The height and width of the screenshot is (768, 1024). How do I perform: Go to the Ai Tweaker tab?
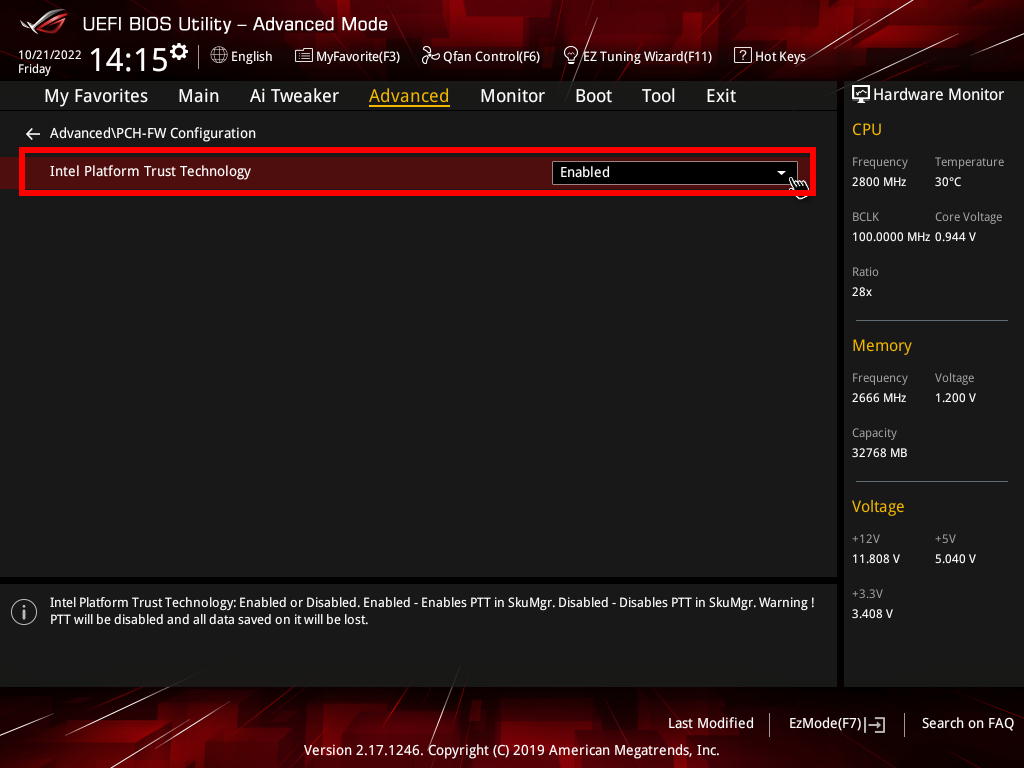pos(294,96)
